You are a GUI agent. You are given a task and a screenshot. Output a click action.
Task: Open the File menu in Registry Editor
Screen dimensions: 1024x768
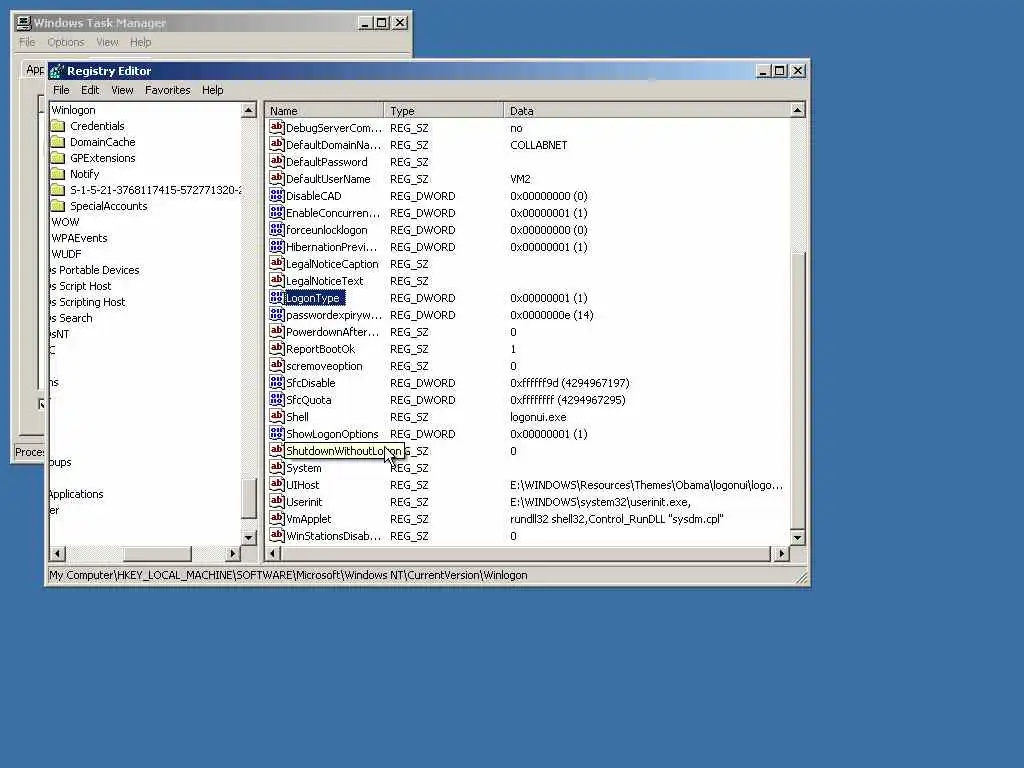pos(61,90)
